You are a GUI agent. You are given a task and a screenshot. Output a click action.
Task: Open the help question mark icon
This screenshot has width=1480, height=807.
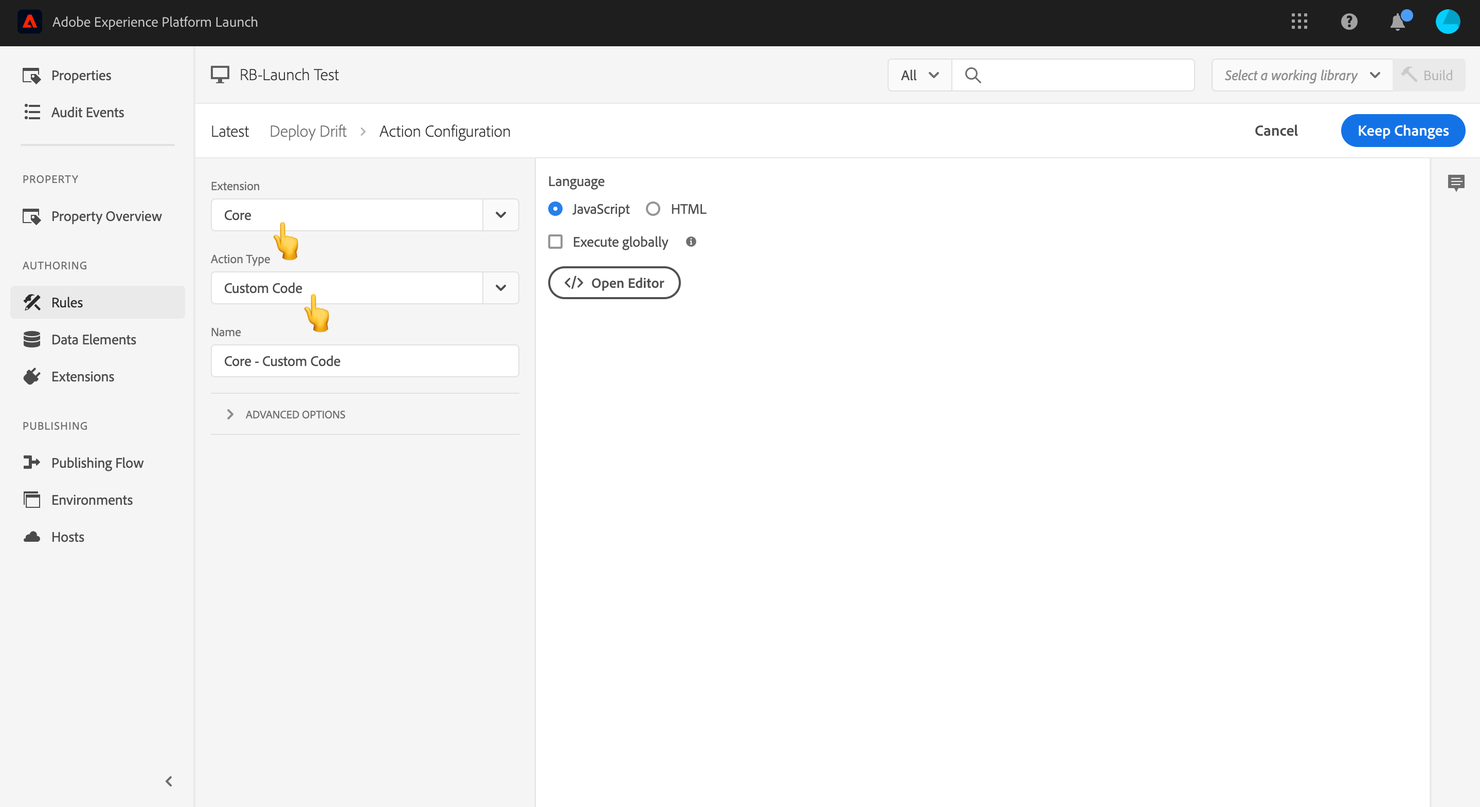click(1349, 21)
